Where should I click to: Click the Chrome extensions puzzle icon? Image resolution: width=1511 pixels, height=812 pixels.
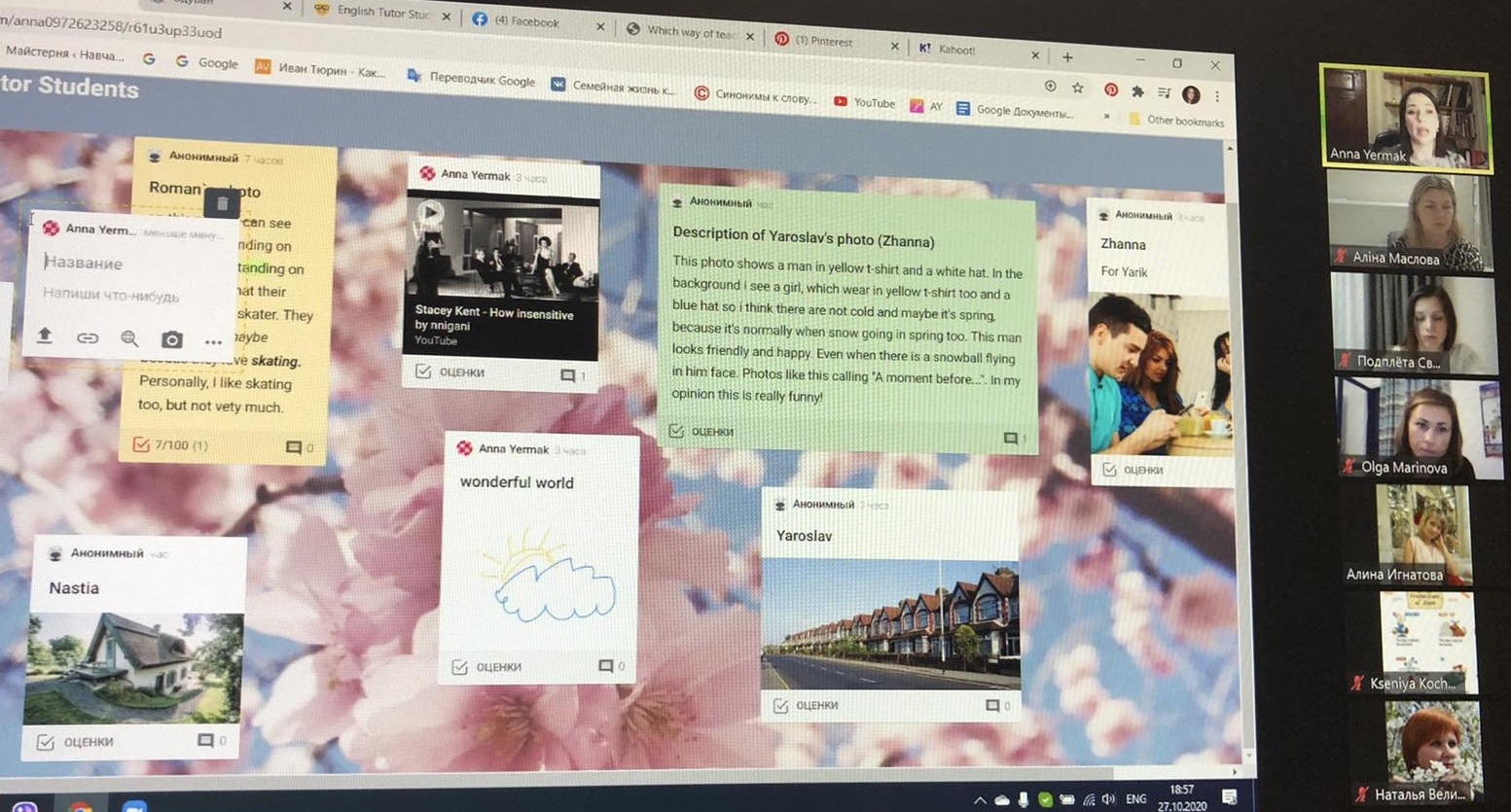click(1136, 91)
